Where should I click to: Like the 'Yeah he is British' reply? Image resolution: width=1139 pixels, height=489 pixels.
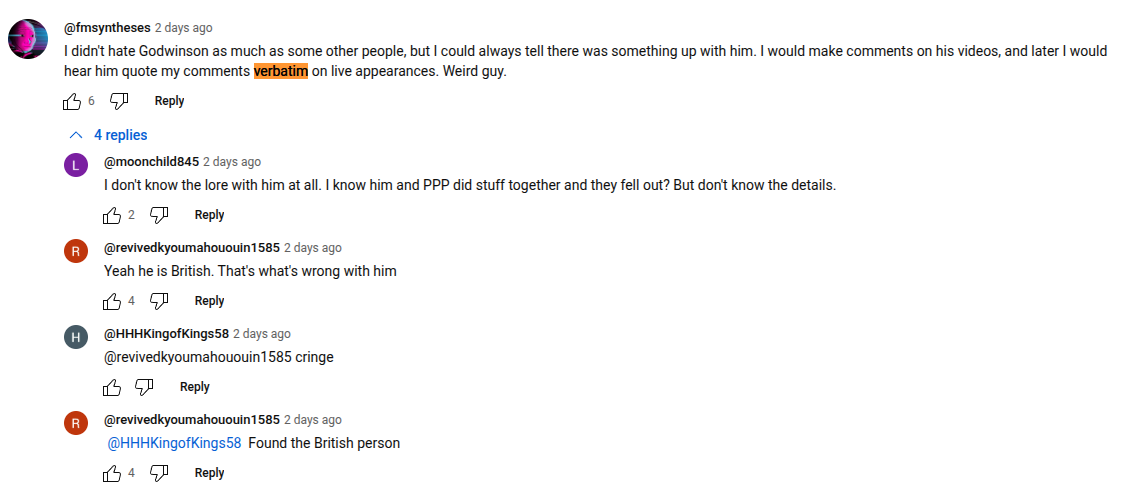click(x=112, y=301)
